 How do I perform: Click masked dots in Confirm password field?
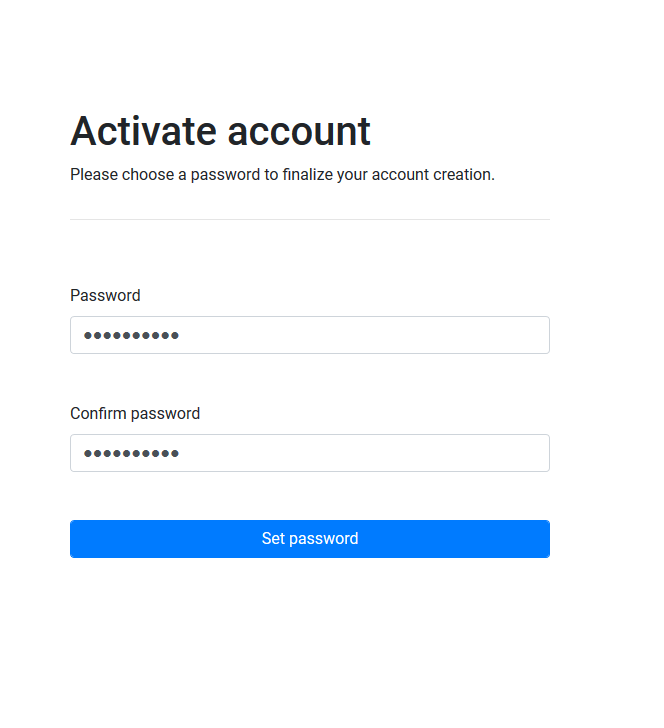(x=131, y=454)
